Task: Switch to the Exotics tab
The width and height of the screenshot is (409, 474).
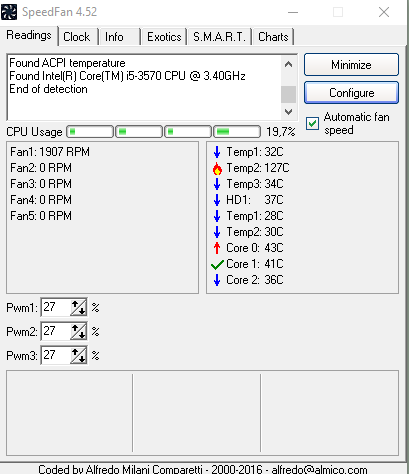Action: coord(164,37)
